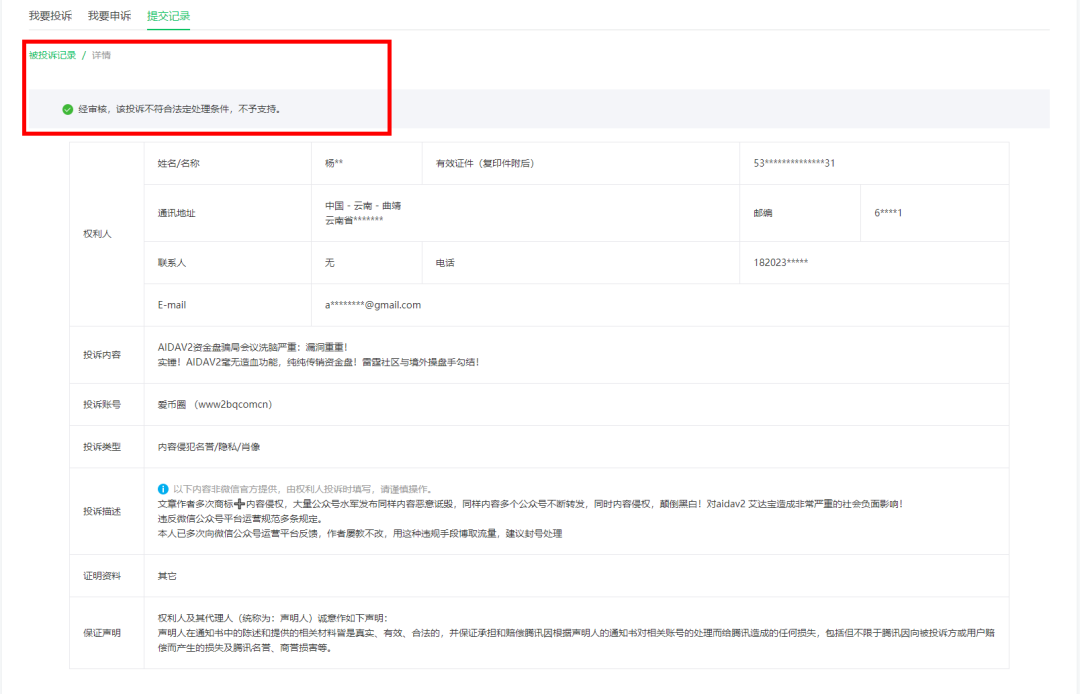Click complaint type 内容侵犯名誉/隐私/肖像
The height and width of the screenshot is (694, 1080).
pyautogui.click(x=209, y=447)
